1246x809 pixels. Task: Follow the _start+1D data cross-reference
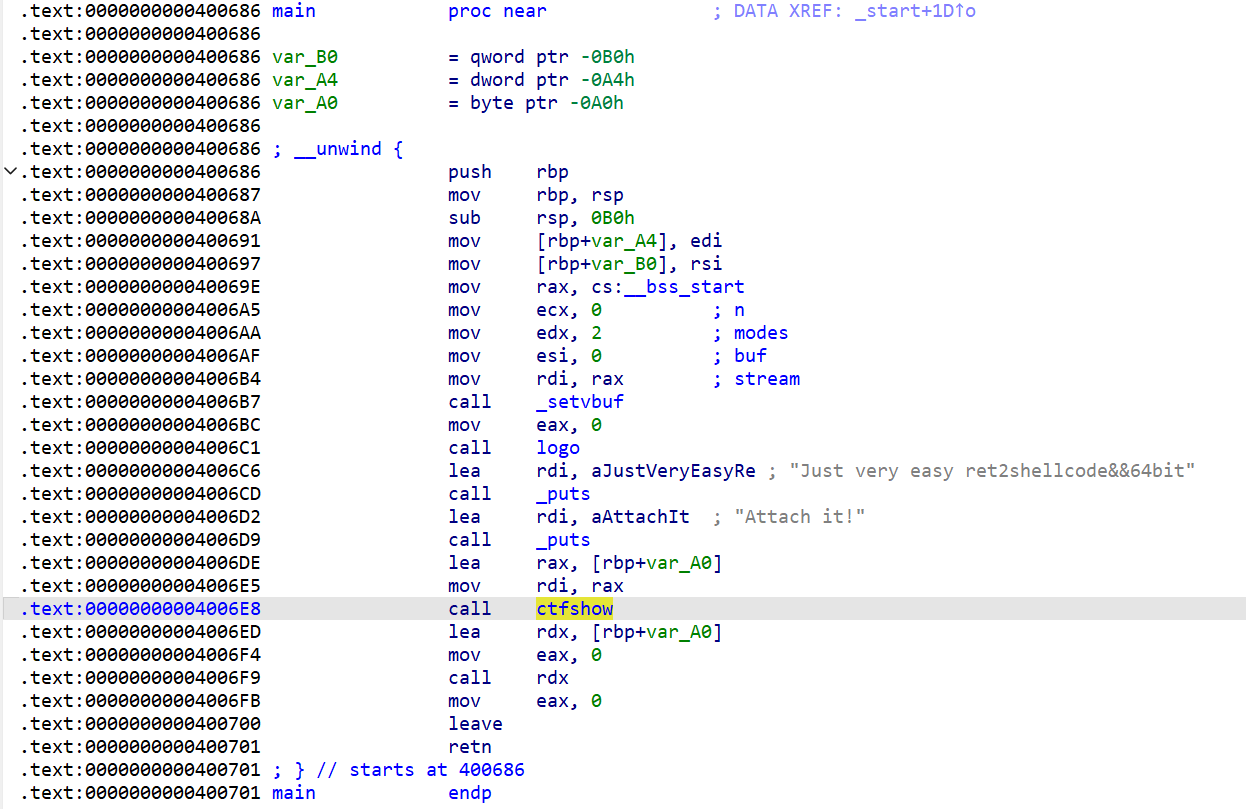tap(915, 11)
